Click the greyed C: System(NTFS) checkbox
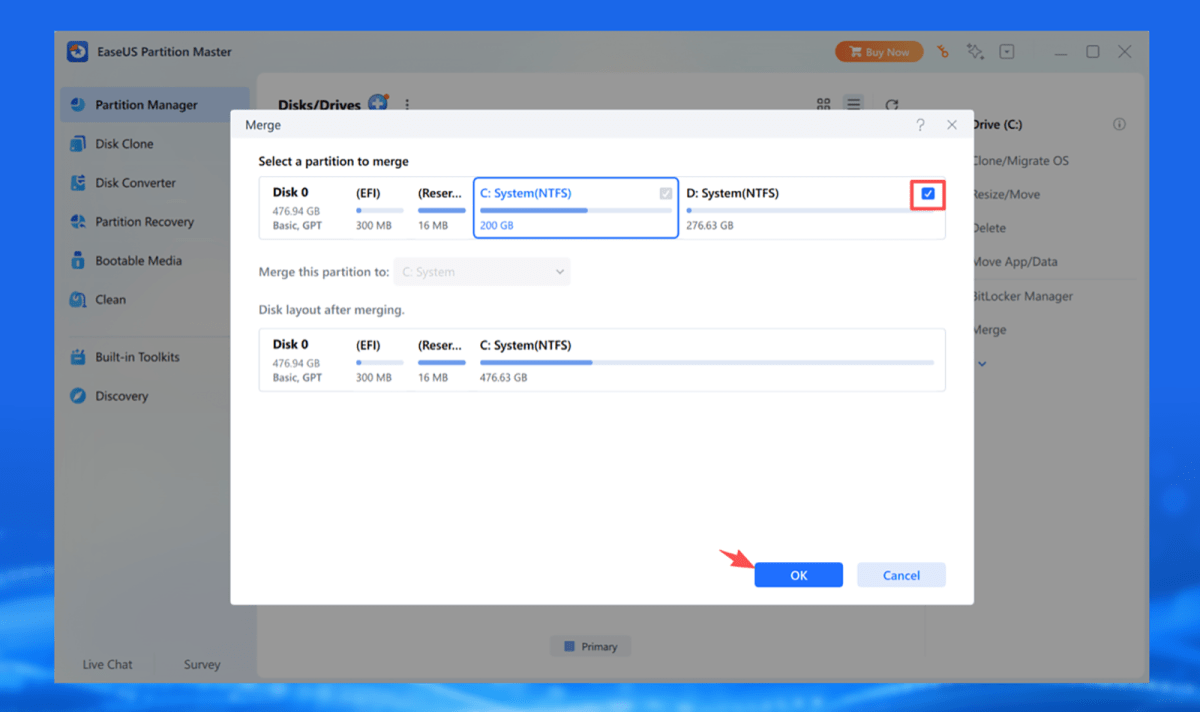The height and width of the screenshot is (712, 1200). [x=666, y=194]
